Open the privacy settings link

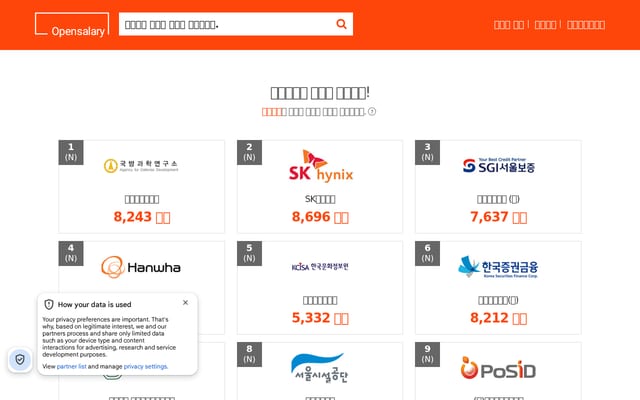(145, 367)
